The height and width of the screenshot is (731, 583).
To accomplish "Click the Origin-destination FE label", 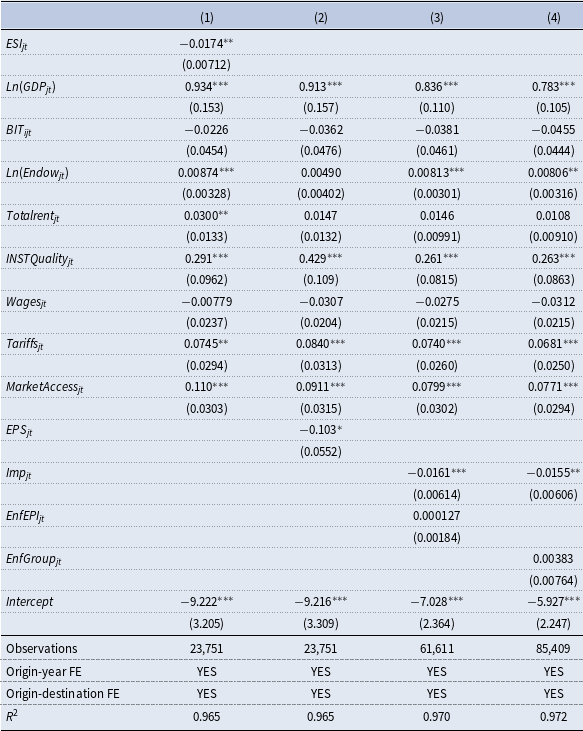I will [63, 694].
